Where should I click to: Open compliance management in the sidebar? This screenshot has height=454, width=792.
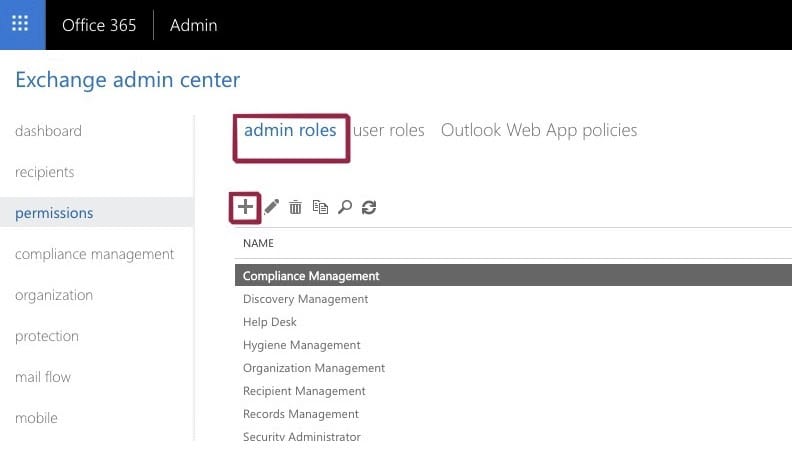pyautogui.click(x=94, y=254)
